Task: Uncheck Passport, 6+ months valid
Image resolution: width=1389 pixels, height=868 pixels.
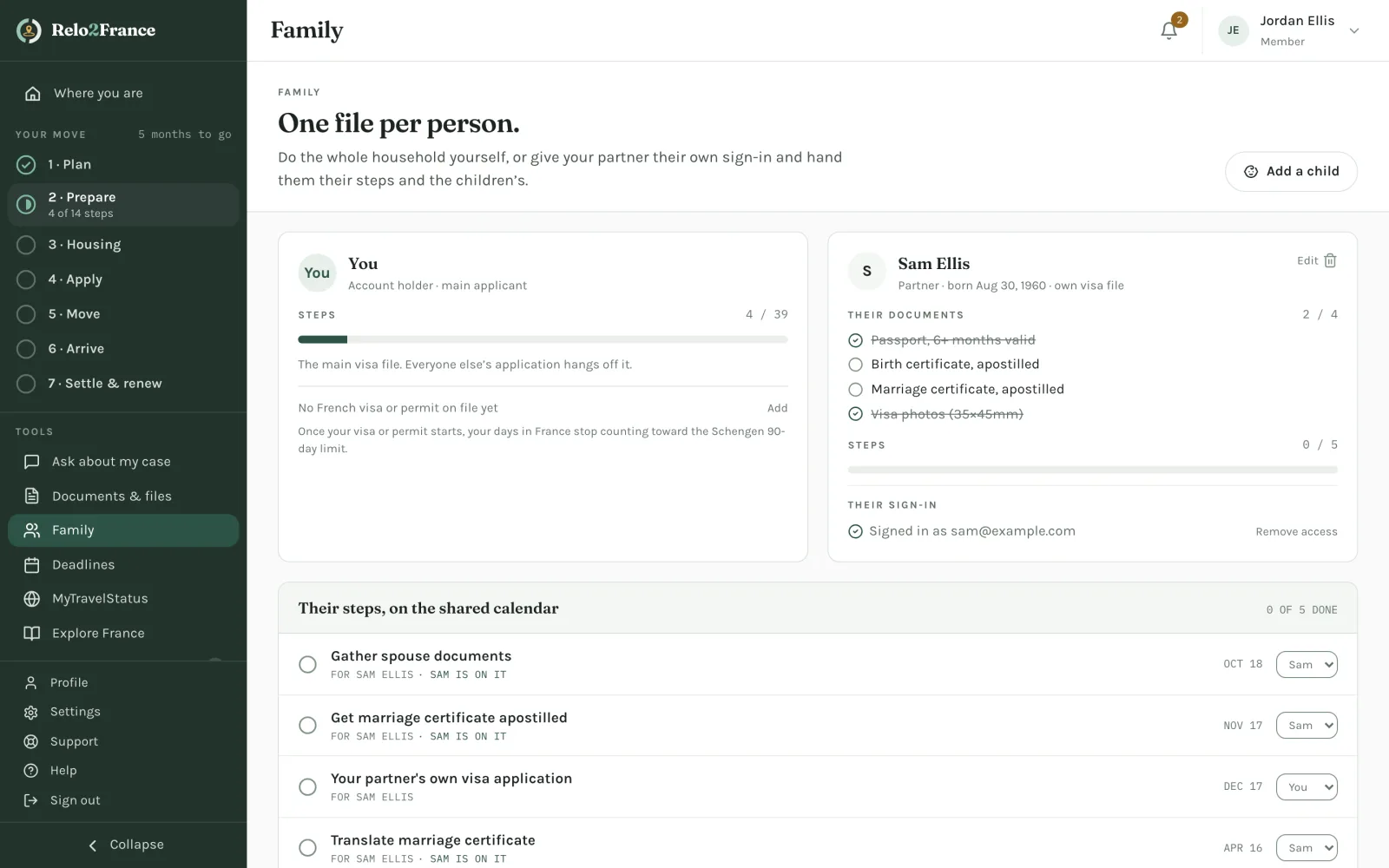Action: pos(855,340)
